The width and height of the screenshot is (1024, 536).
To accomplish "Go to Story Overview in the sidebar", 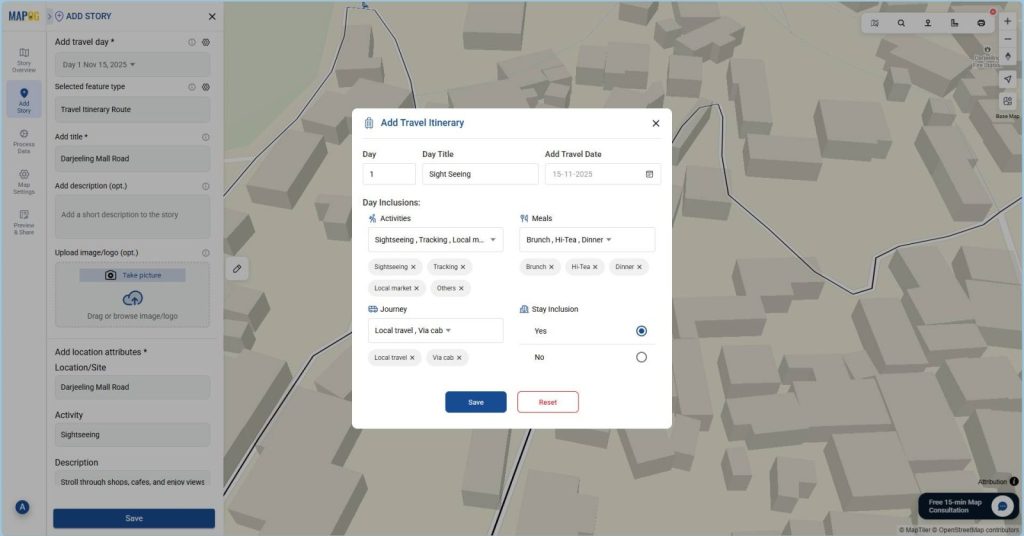I will pos(24,59).
